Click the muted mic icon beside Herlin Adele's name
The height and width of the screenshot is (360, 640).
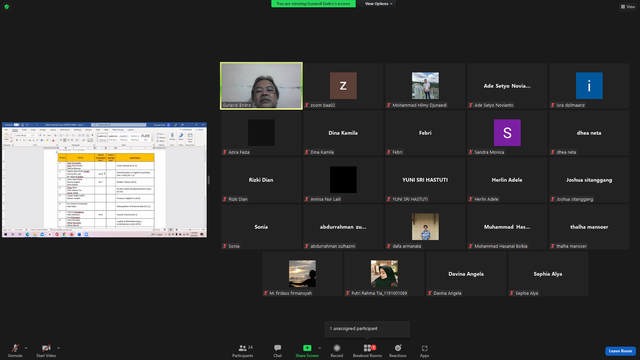(471, 199)
